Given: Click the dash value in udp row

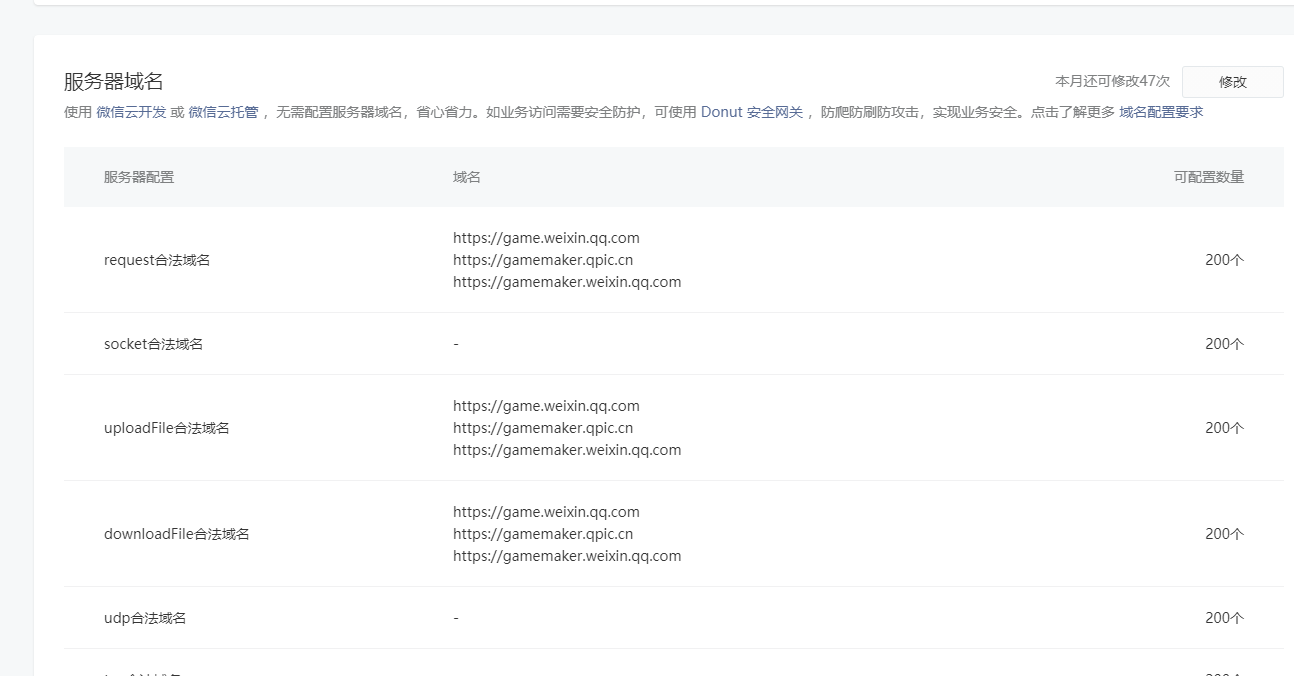Looking at the screenshot, I should click(x=456, y=618).
